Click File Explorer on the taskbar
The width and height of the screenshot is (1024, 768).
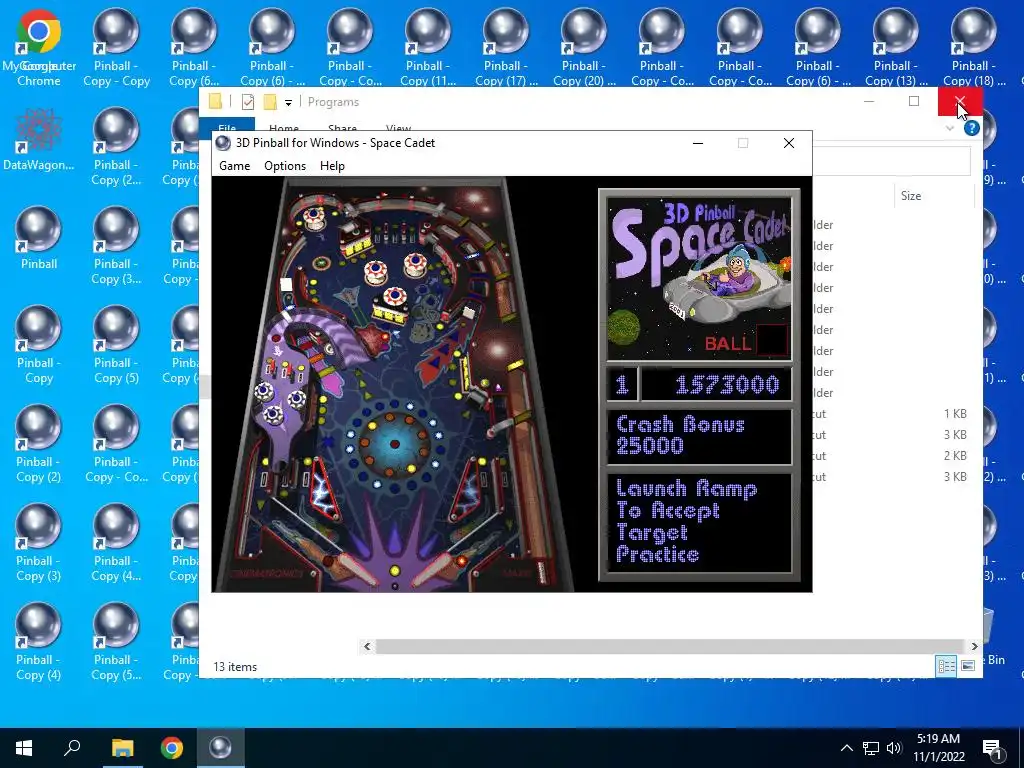click(122, 748)
